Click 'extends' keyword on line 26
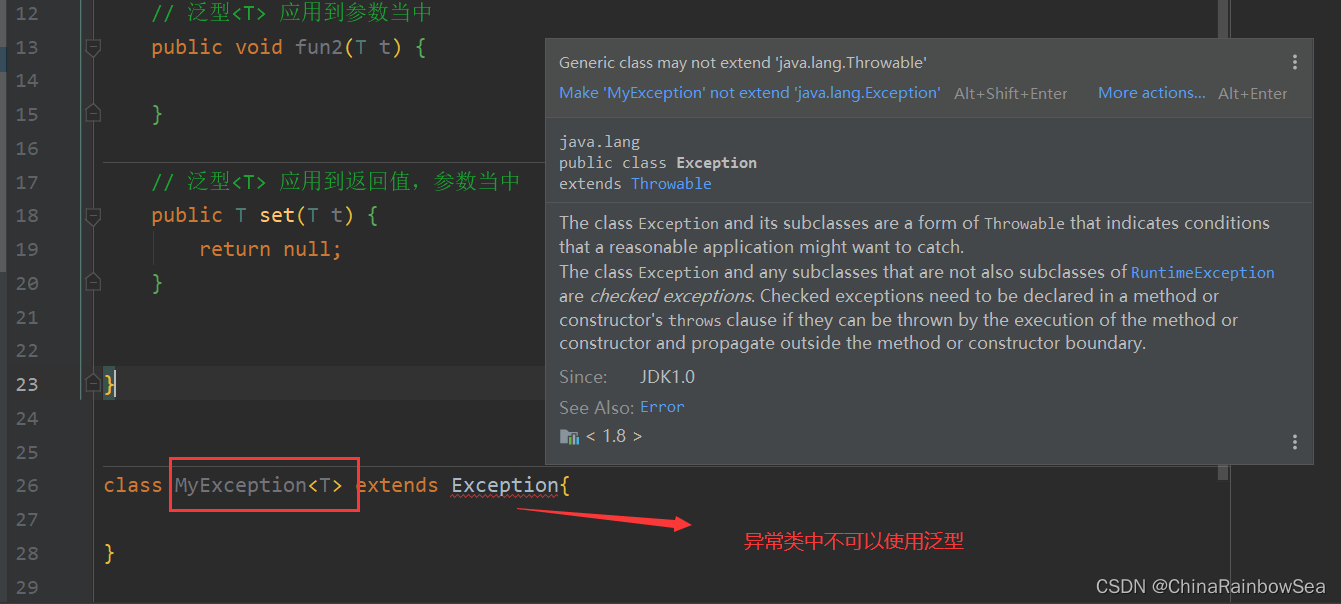The height and width of the screenshot is (604, 1341). 397,485
